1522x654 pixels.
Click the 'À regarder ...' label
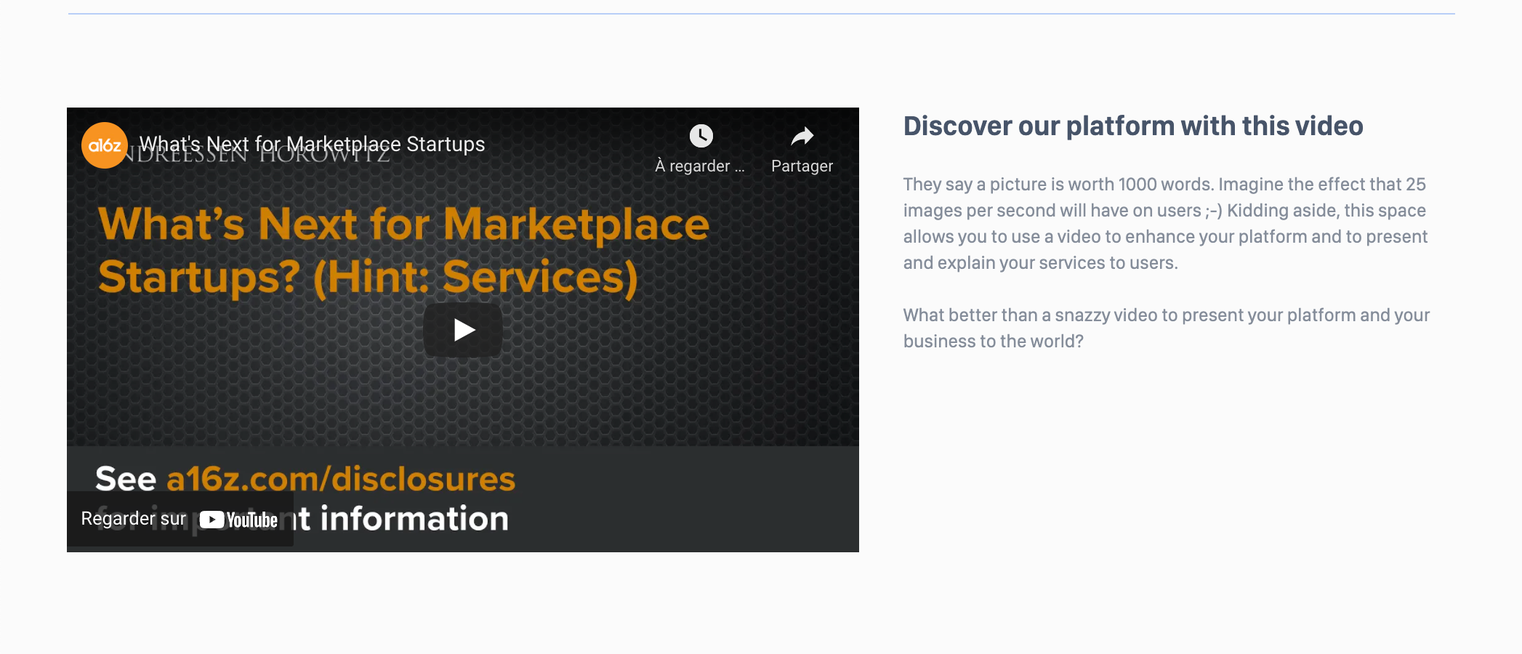pyautogui.click(x=700, y=166)
